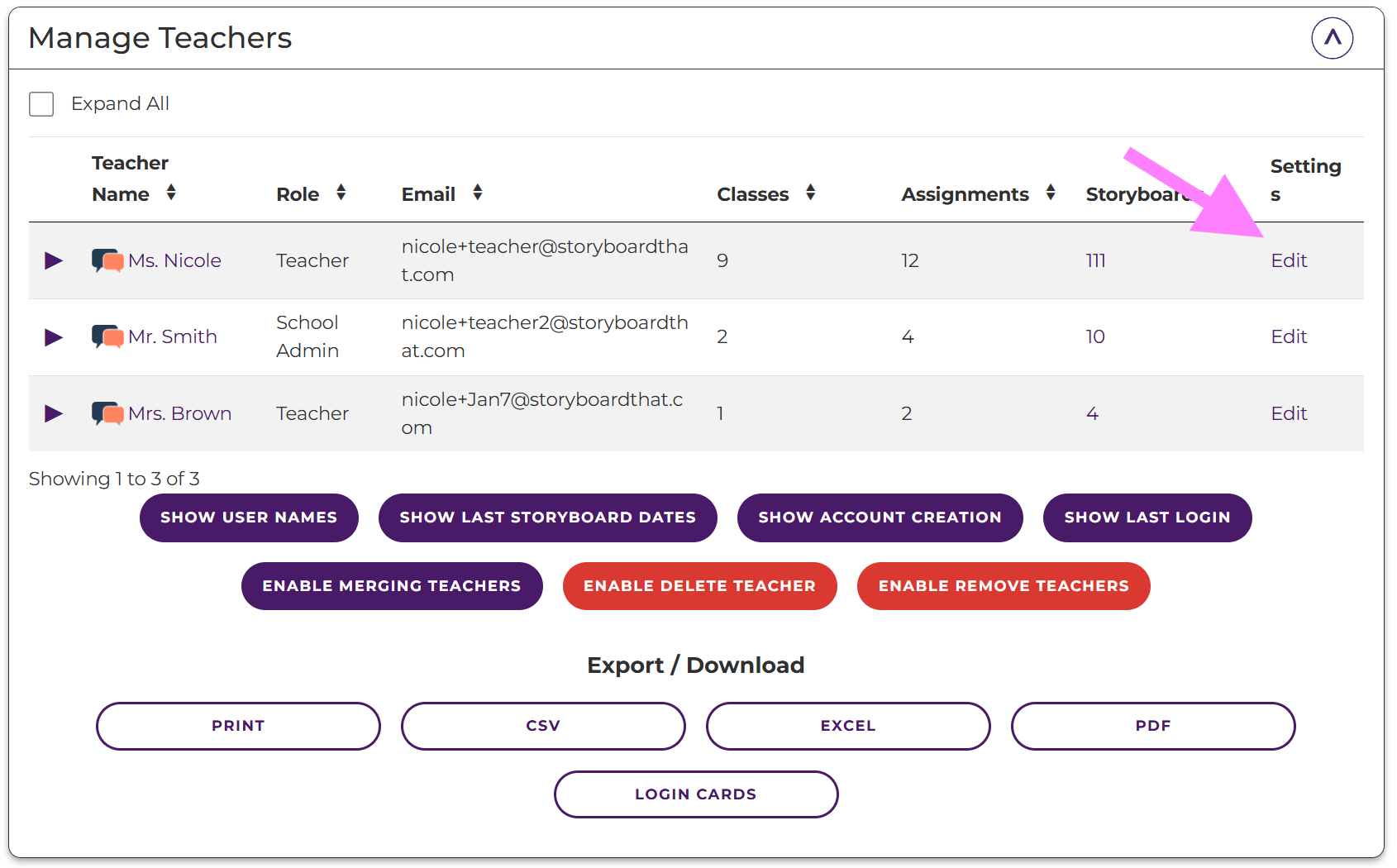This screenshot has height=868, width=1397.
Task: Open Edit settings for Mr. Smith
Action: tap(1288, 336)
